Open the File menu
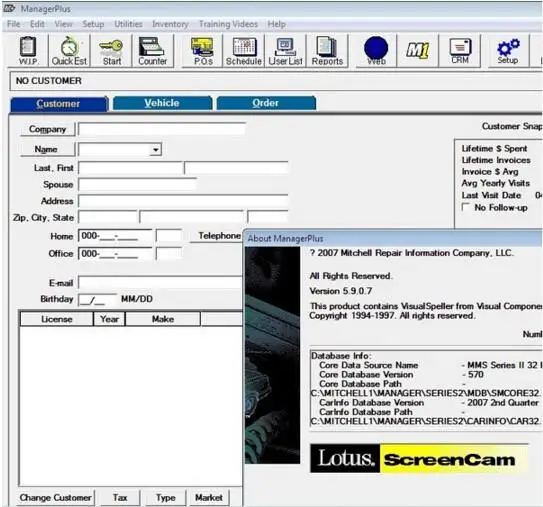This screenshot has height=507, width=543. pos(14,24)
